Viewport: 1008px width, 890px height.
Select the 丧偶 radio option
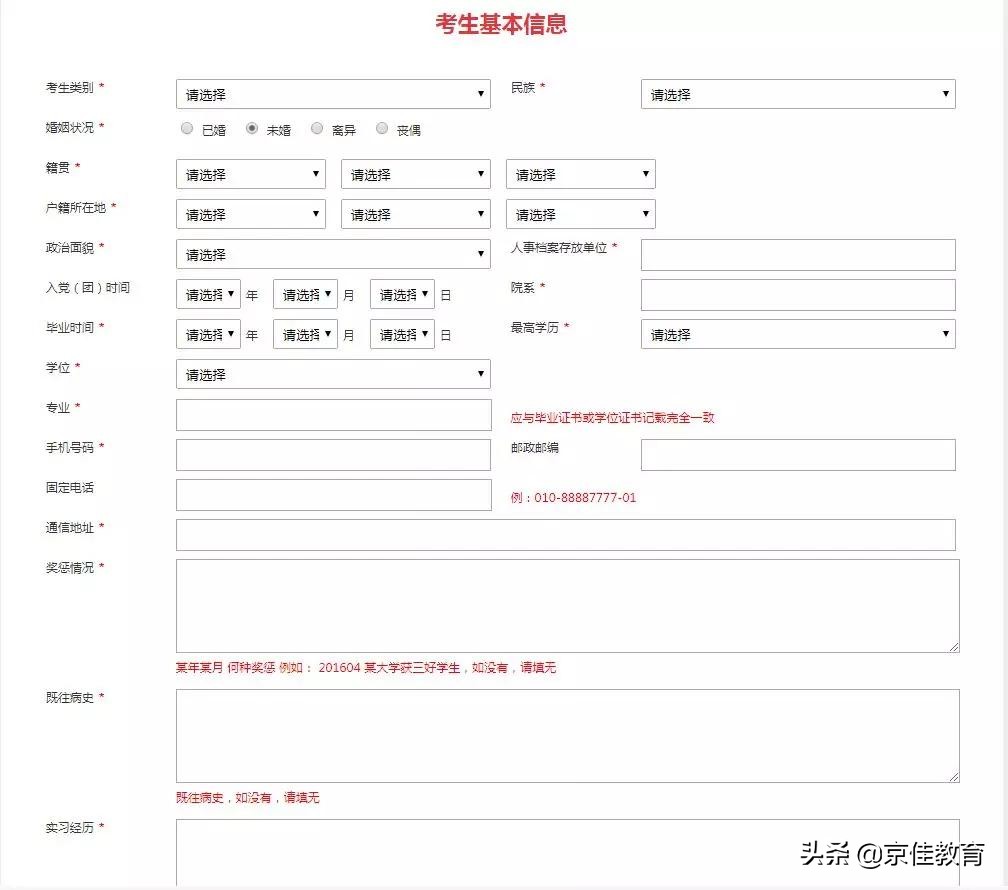click(x=381, y=128)
